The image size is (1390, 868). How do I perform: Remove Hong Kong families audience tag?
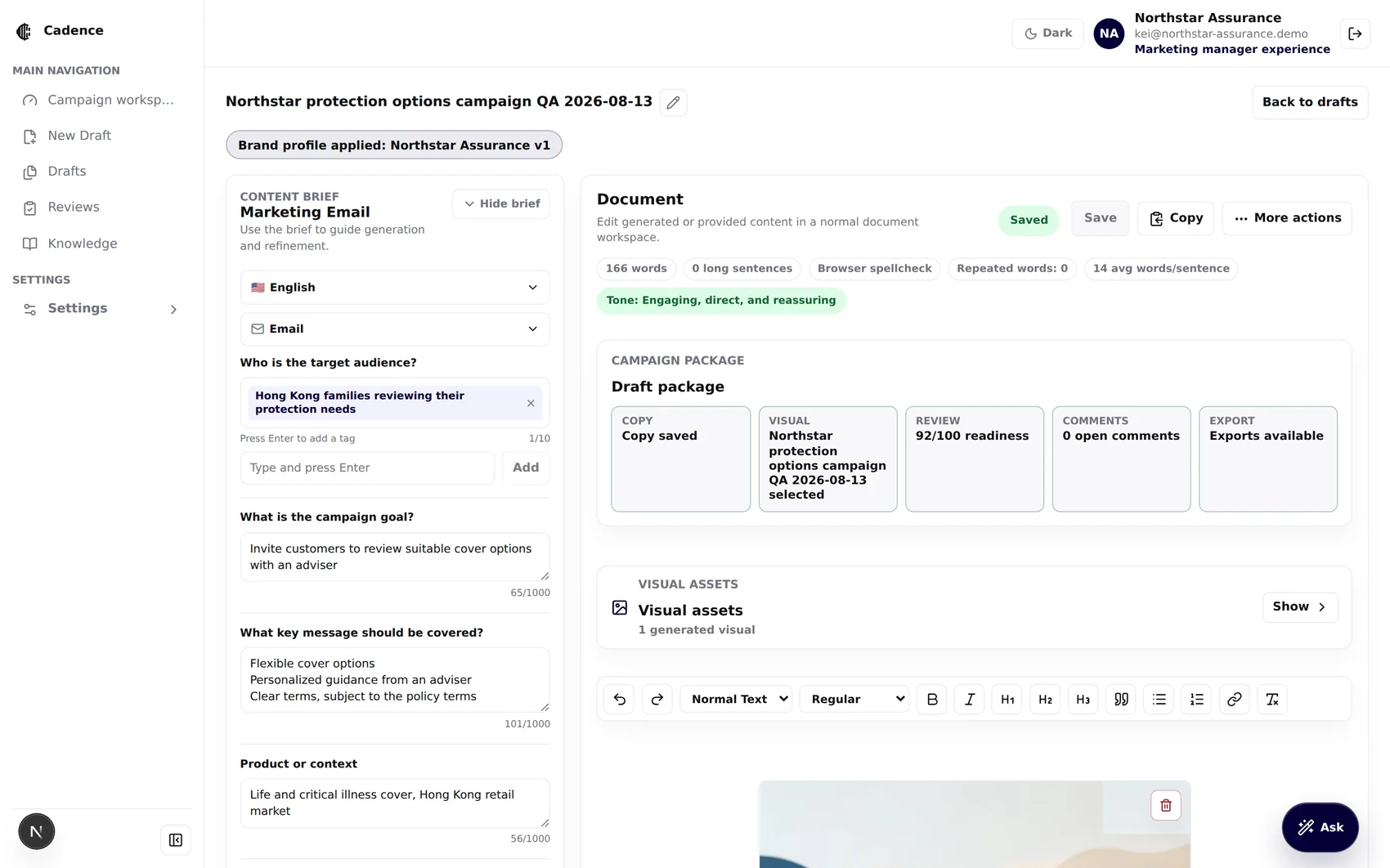(x=531, y=403)
